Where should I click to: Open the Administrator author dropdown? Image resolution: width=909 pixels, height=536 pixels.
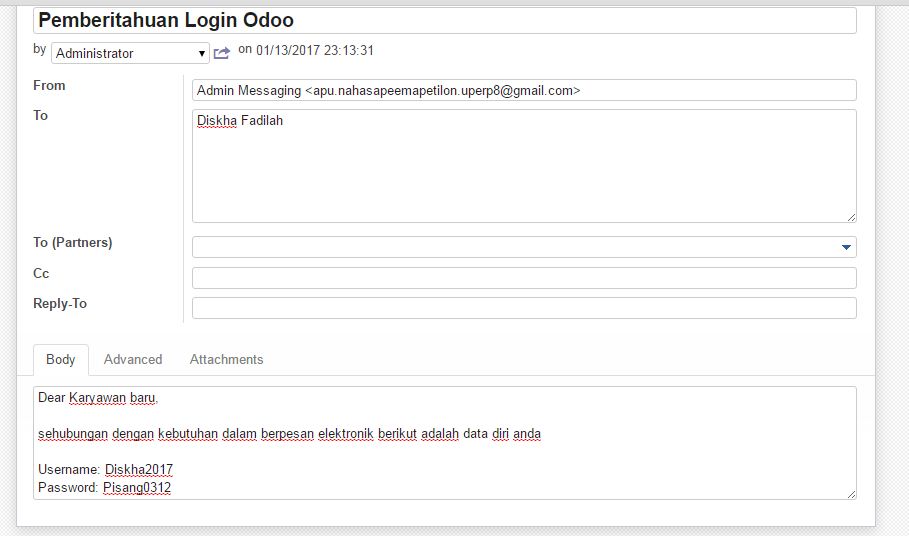(x=130, y=53)
